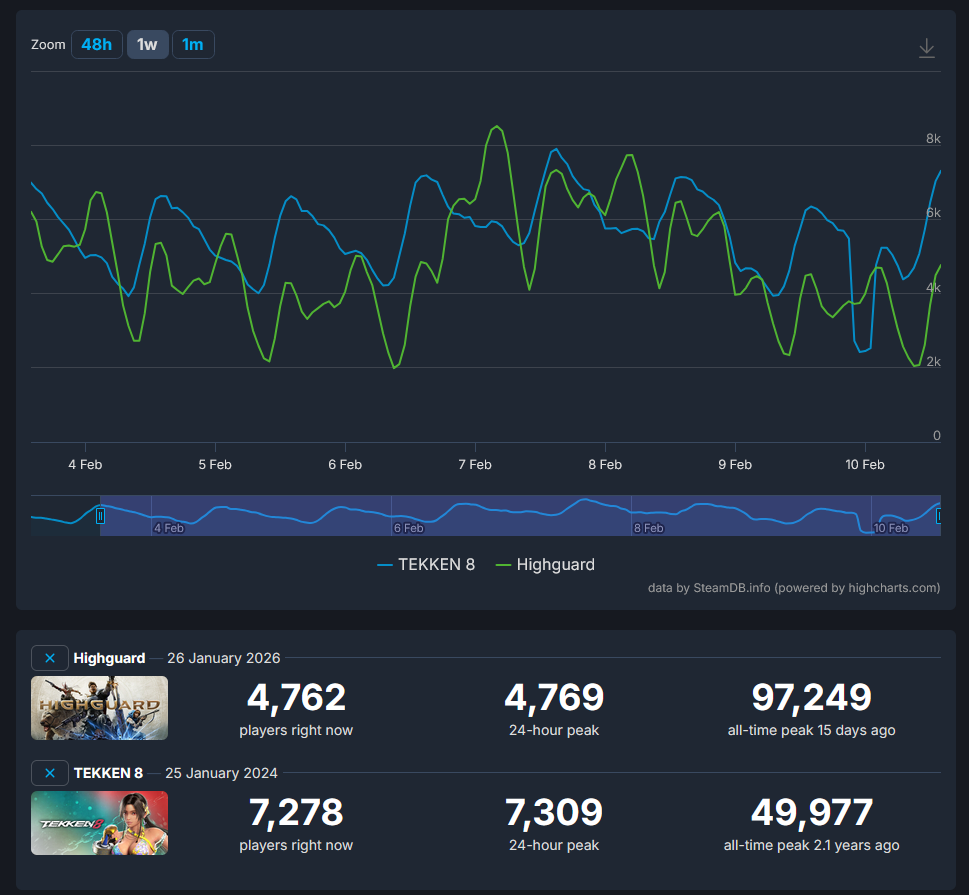Click TEKKEN 8's 7,309 24-hour peak
Image resolution: width=969 pixels, height=895 pixels.
pos(554,812)
